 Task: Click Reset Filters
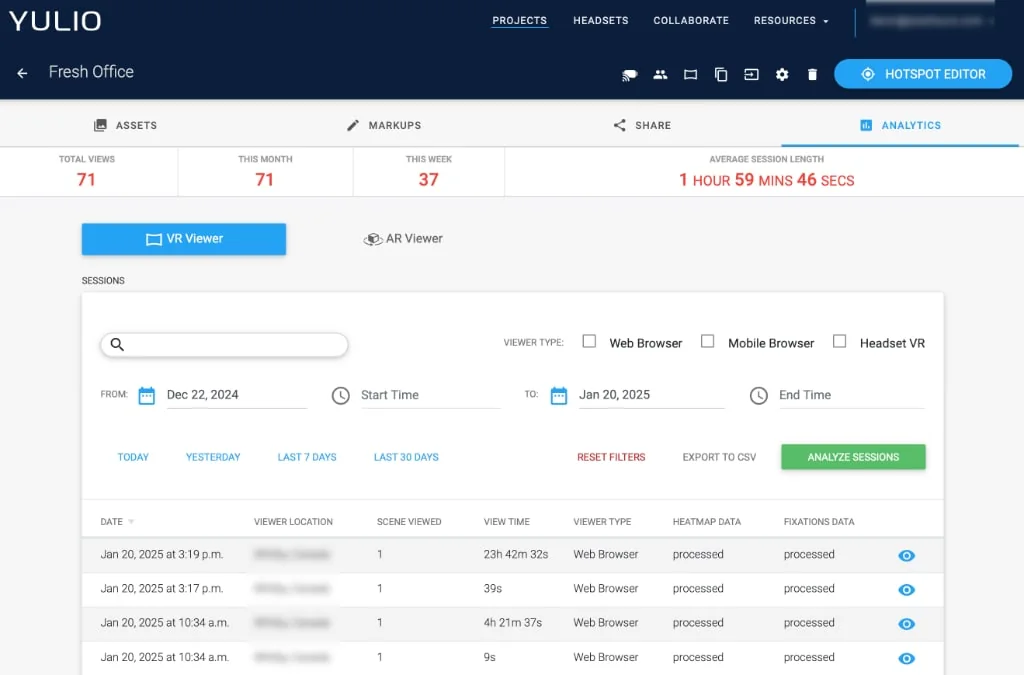click(611, 457)
